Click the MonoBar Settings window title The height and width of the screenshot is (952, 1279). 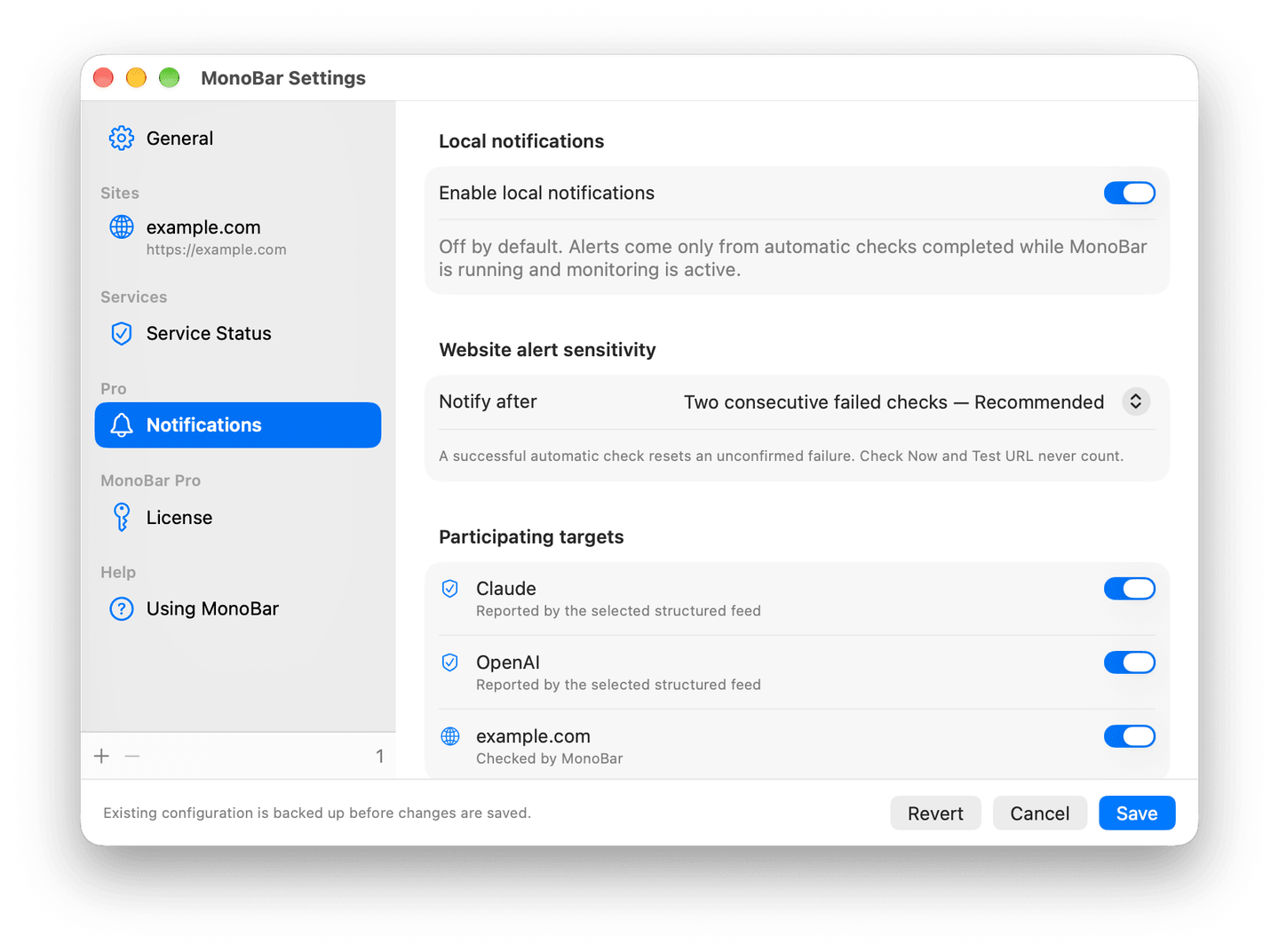(283, 78)
